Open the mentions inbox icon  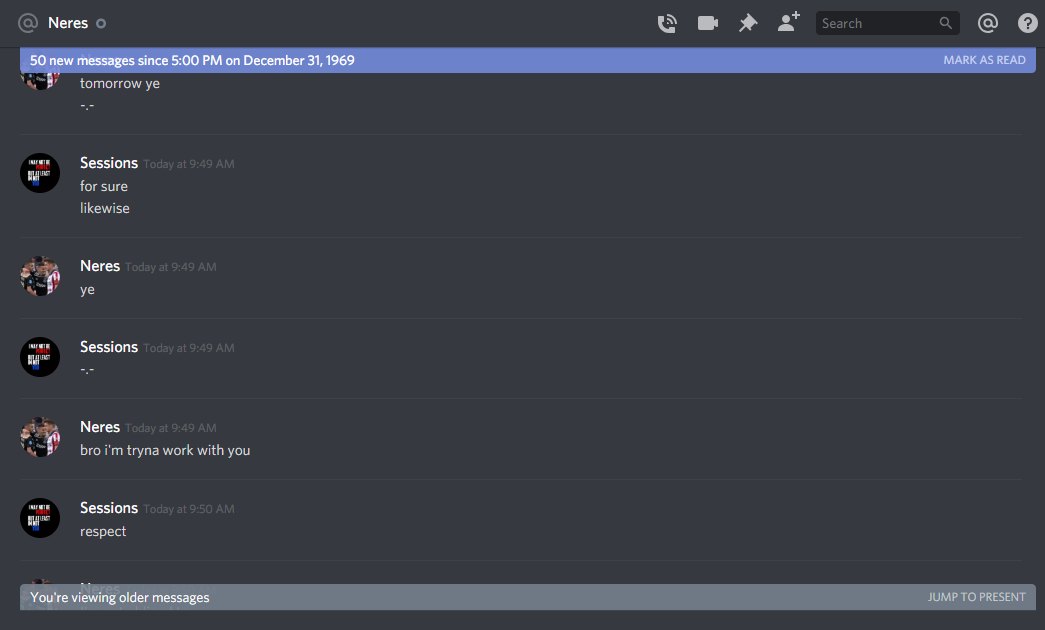(x=987, y=23)
